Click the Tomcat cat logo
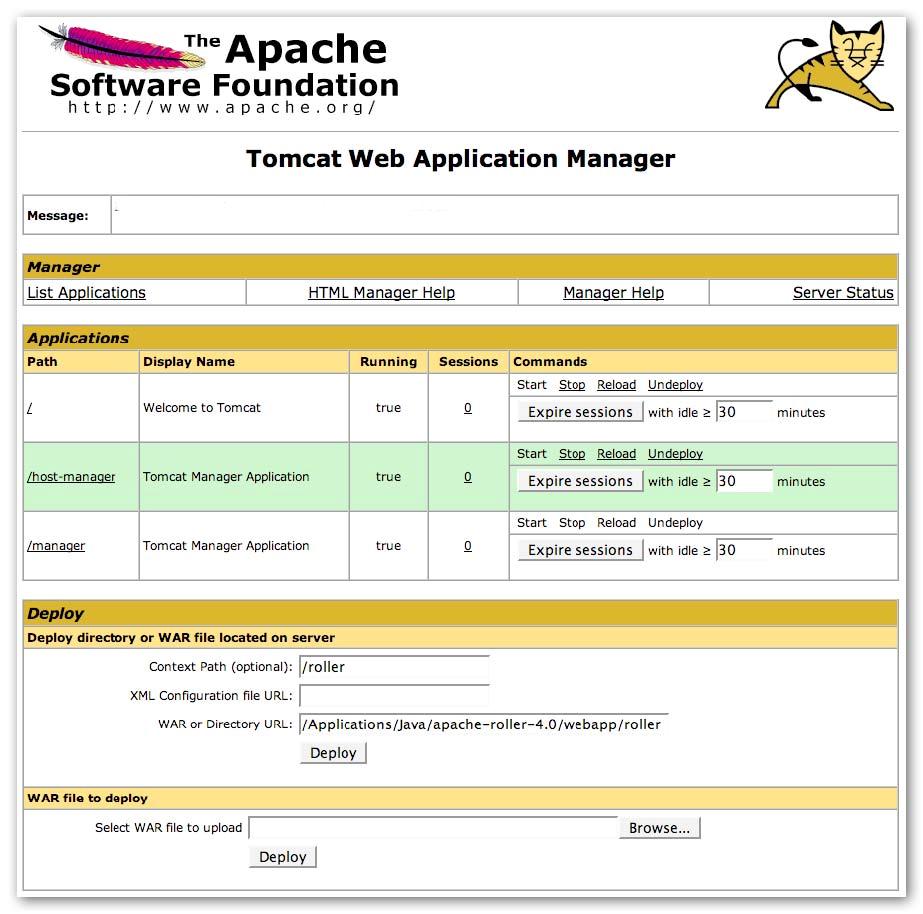923x914 pixels. [x=829, y=66]
